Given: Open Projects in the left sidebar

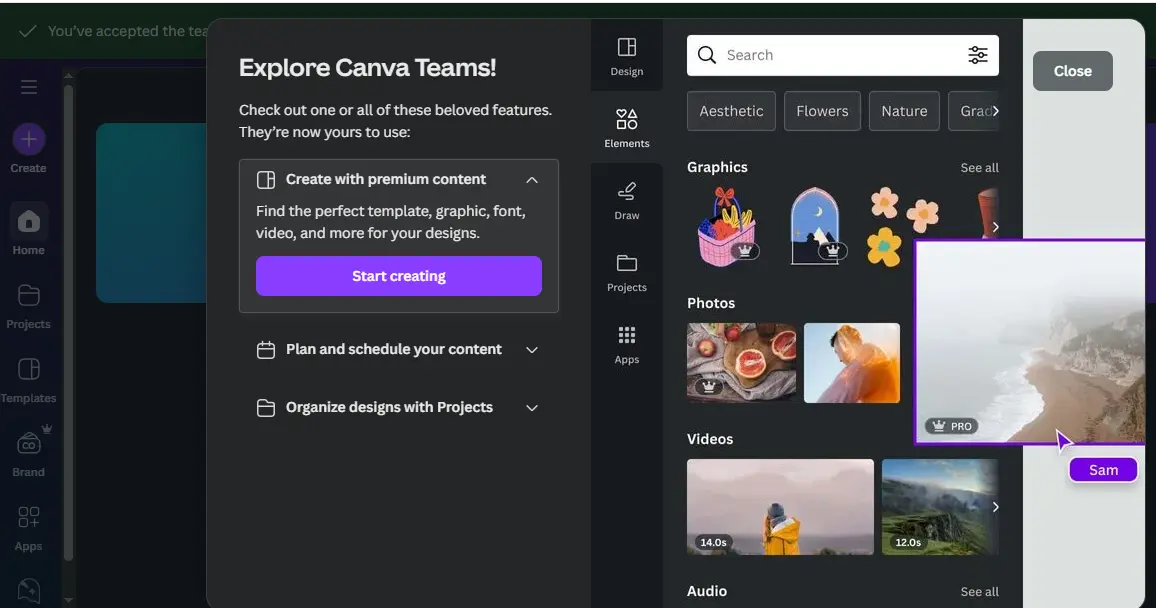Looking at the screenshot, I should (29, 307).
